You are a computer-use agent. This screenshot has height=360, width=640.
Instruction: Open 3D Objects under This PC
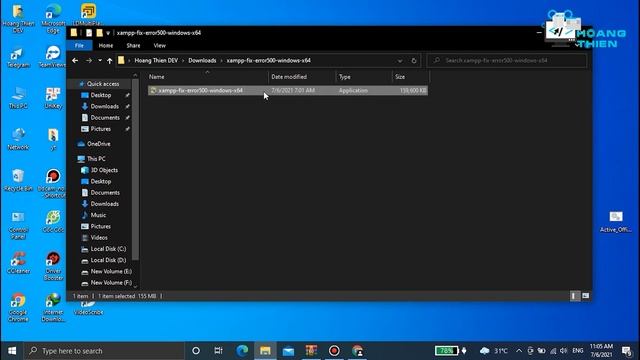104,170
